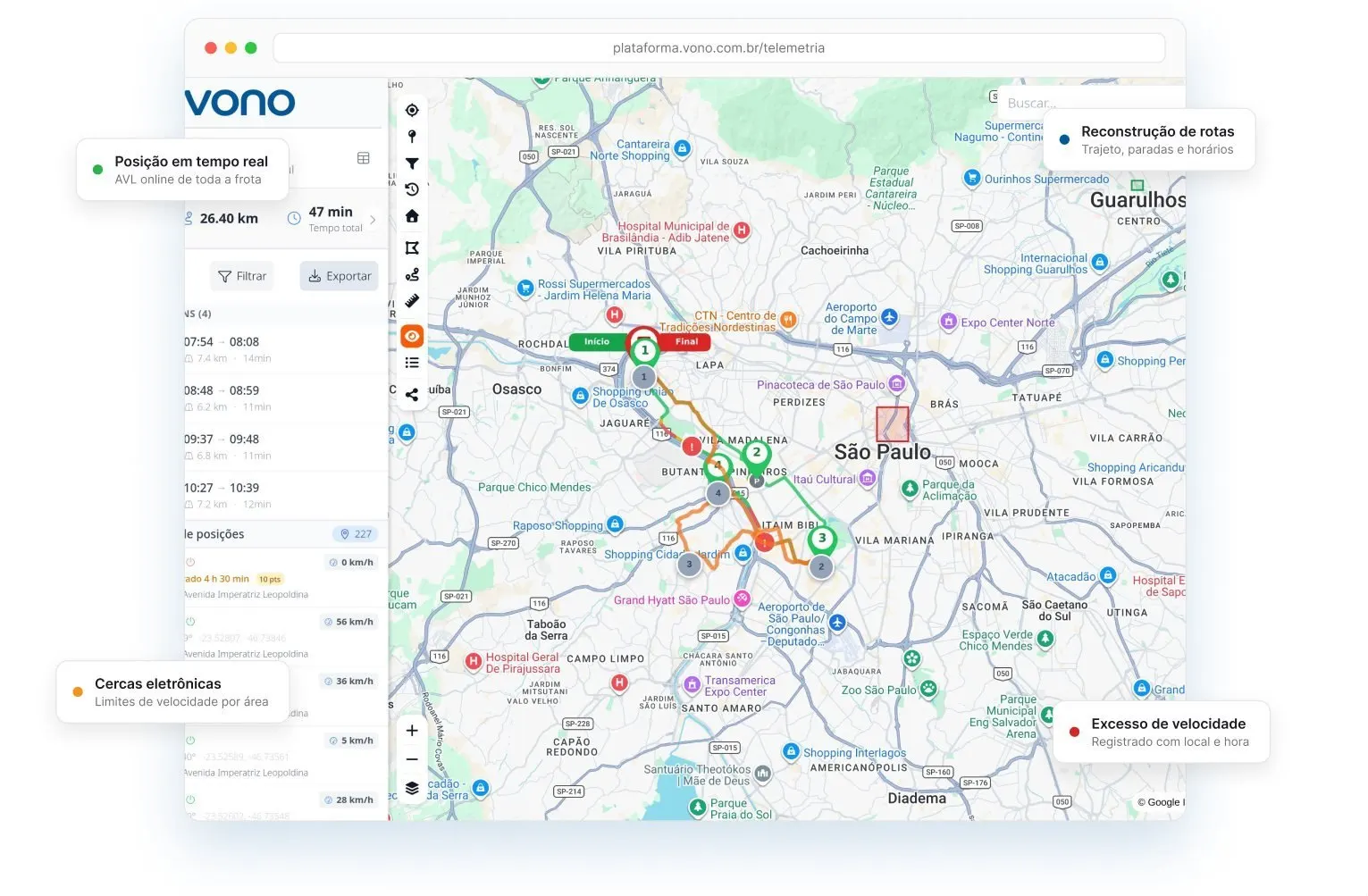The image size is (1368, 896).
Task: Select the 08:48 → 08:59 trip row
Action: [286, 398]
